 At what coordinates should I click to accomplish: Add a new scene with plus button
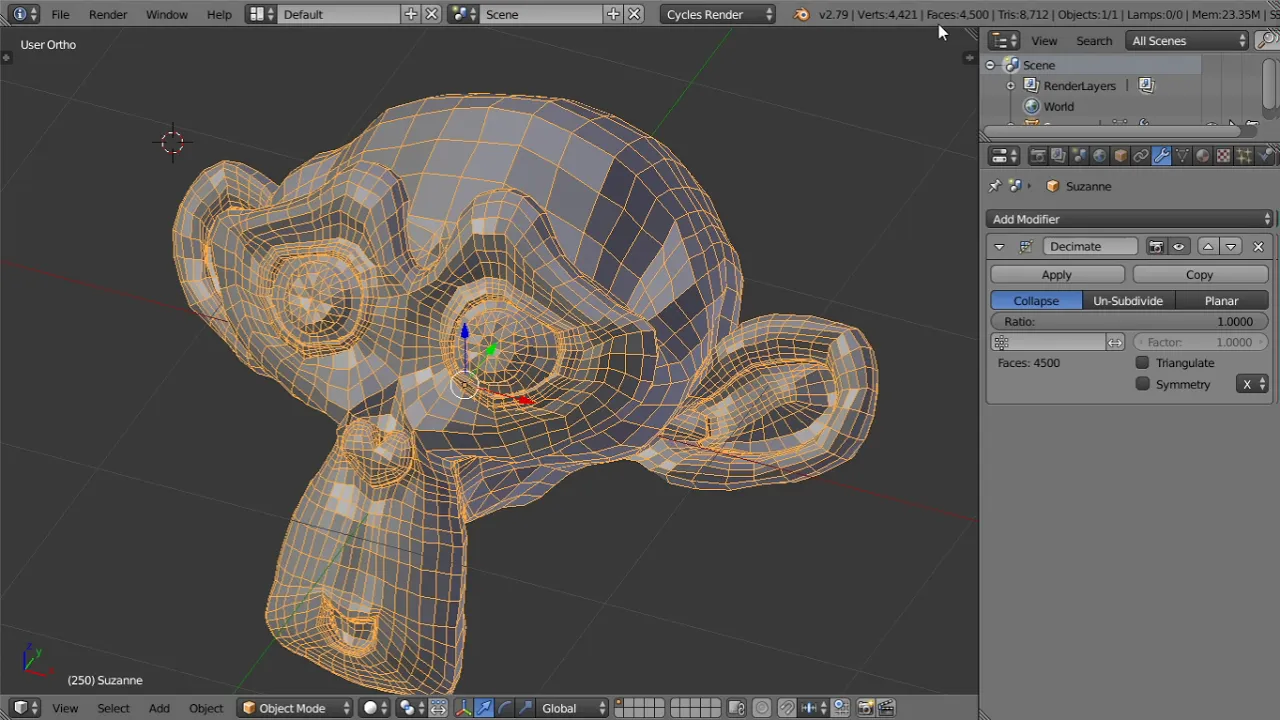(x=613, y=14)
